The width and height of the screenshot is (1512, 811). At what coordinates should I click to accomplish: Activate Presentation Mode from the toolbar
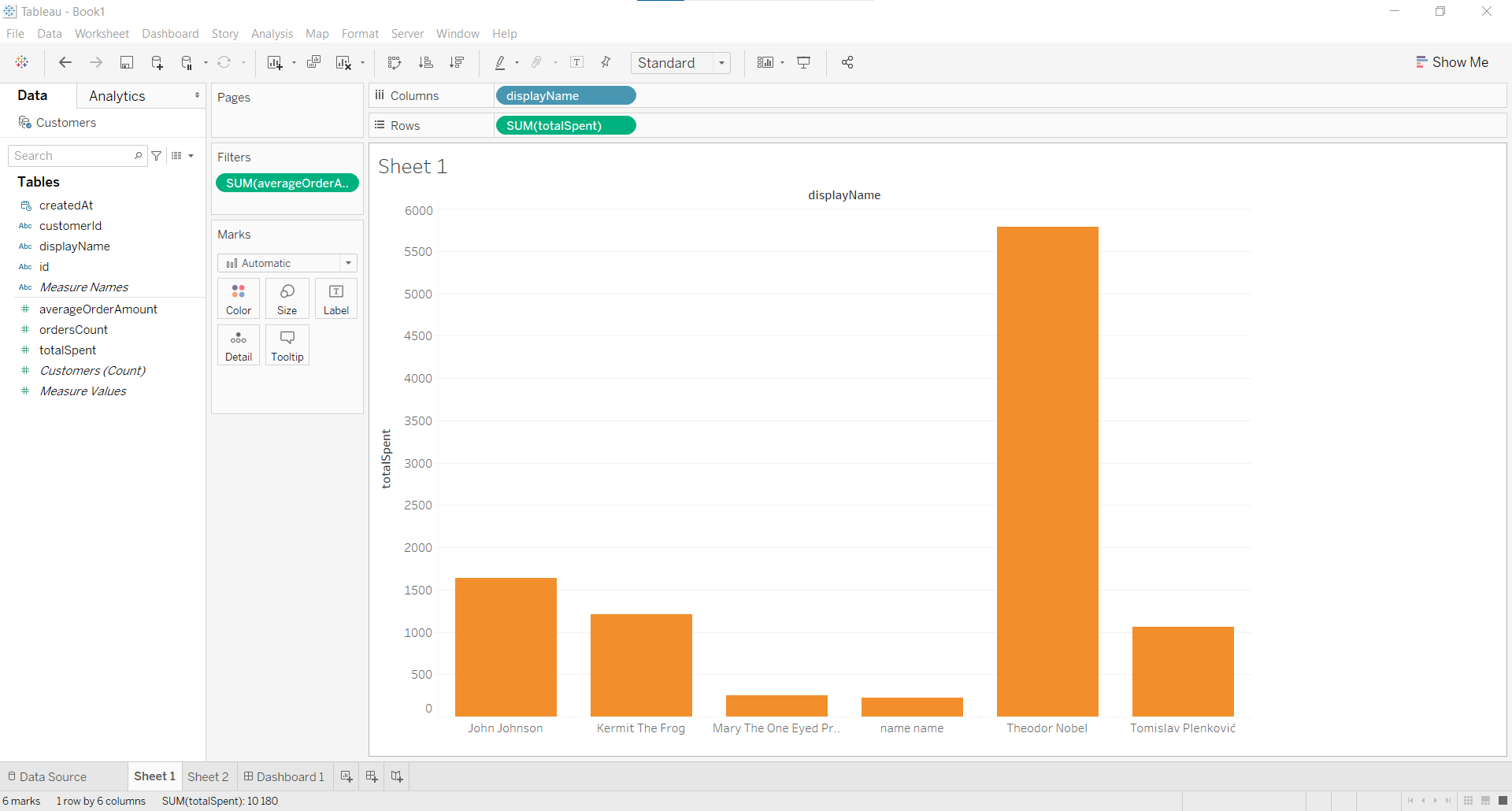tap(804, 62)
